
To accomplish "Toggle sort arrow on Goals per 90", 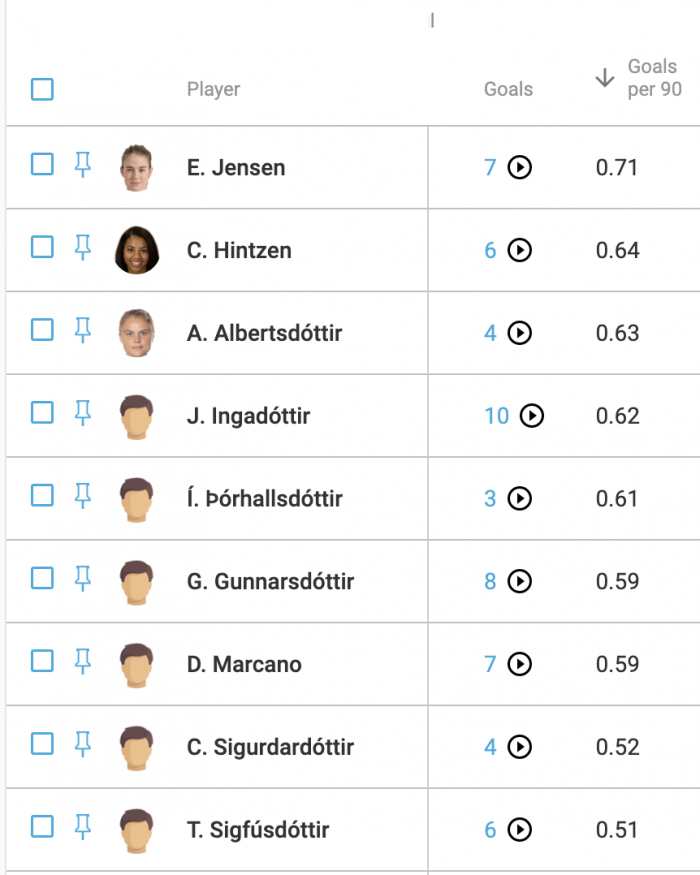I will [605, 78].
